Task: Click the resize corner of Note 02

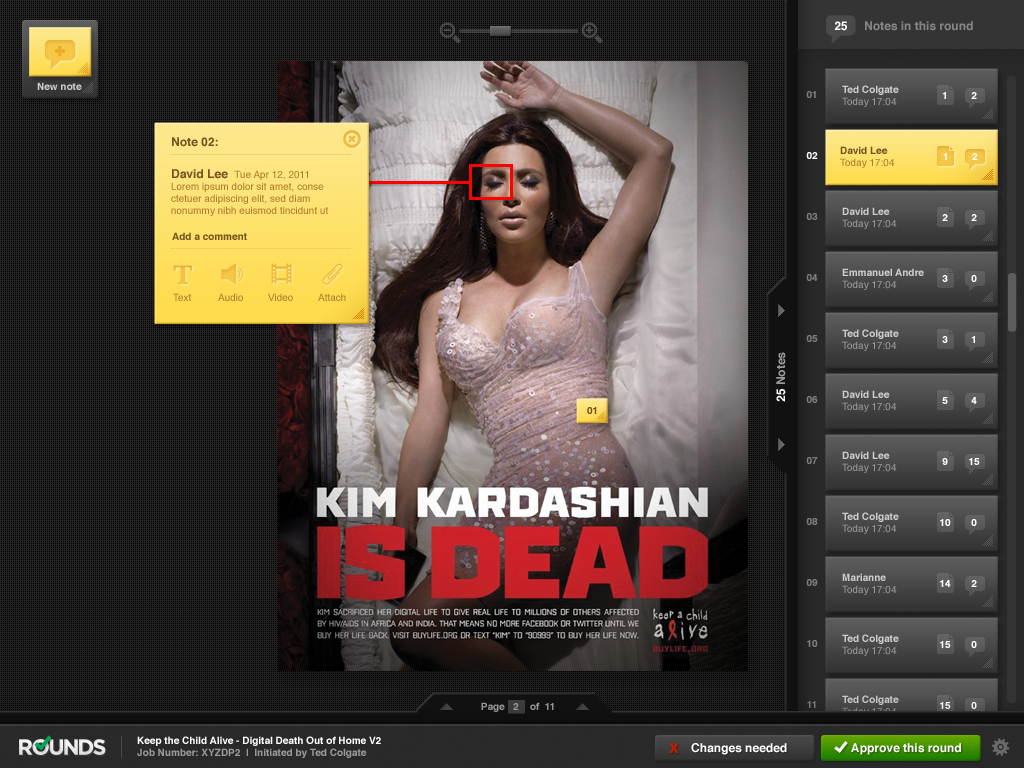Action: tap(359, 313)
